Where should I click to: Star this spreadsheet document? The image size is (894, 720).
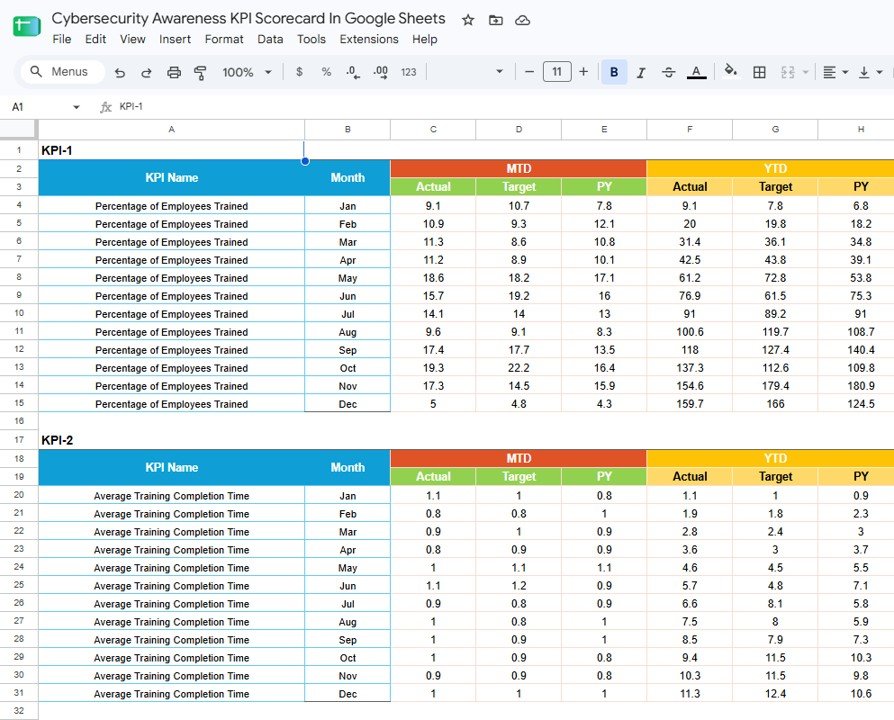pos(468,21)
